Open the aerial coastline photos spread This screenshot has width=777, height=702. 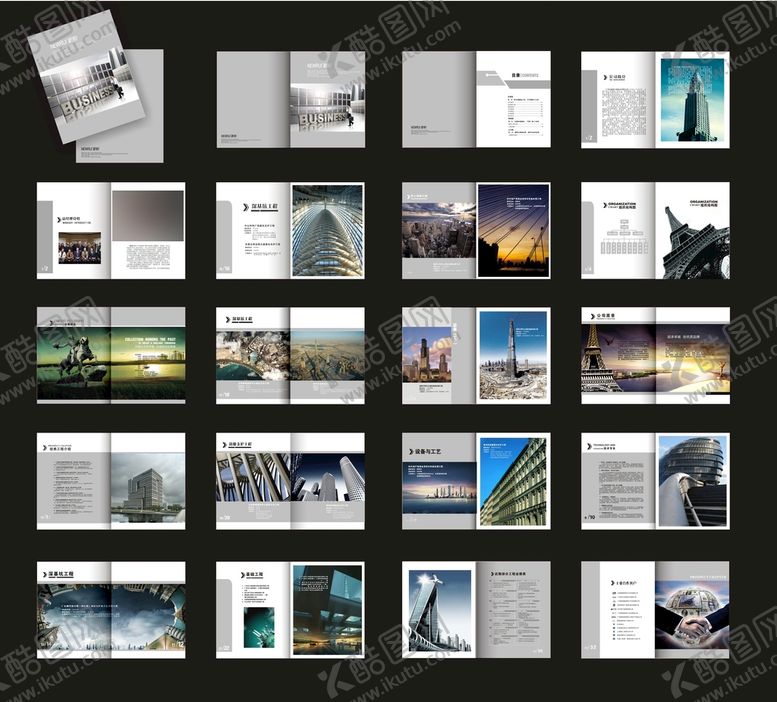pyautogui.click(x=290, y=356)
